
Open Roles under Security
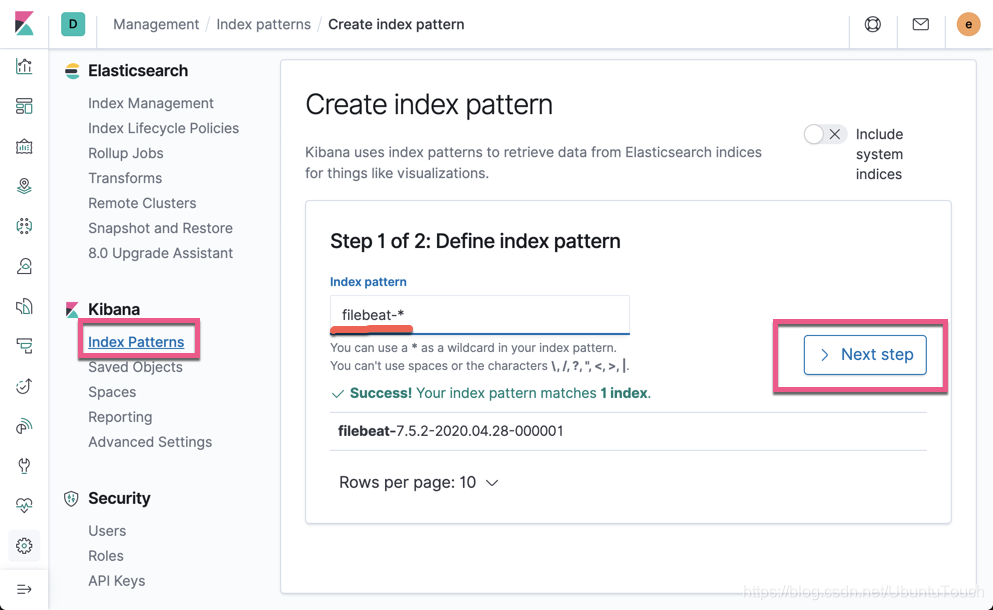106,556
